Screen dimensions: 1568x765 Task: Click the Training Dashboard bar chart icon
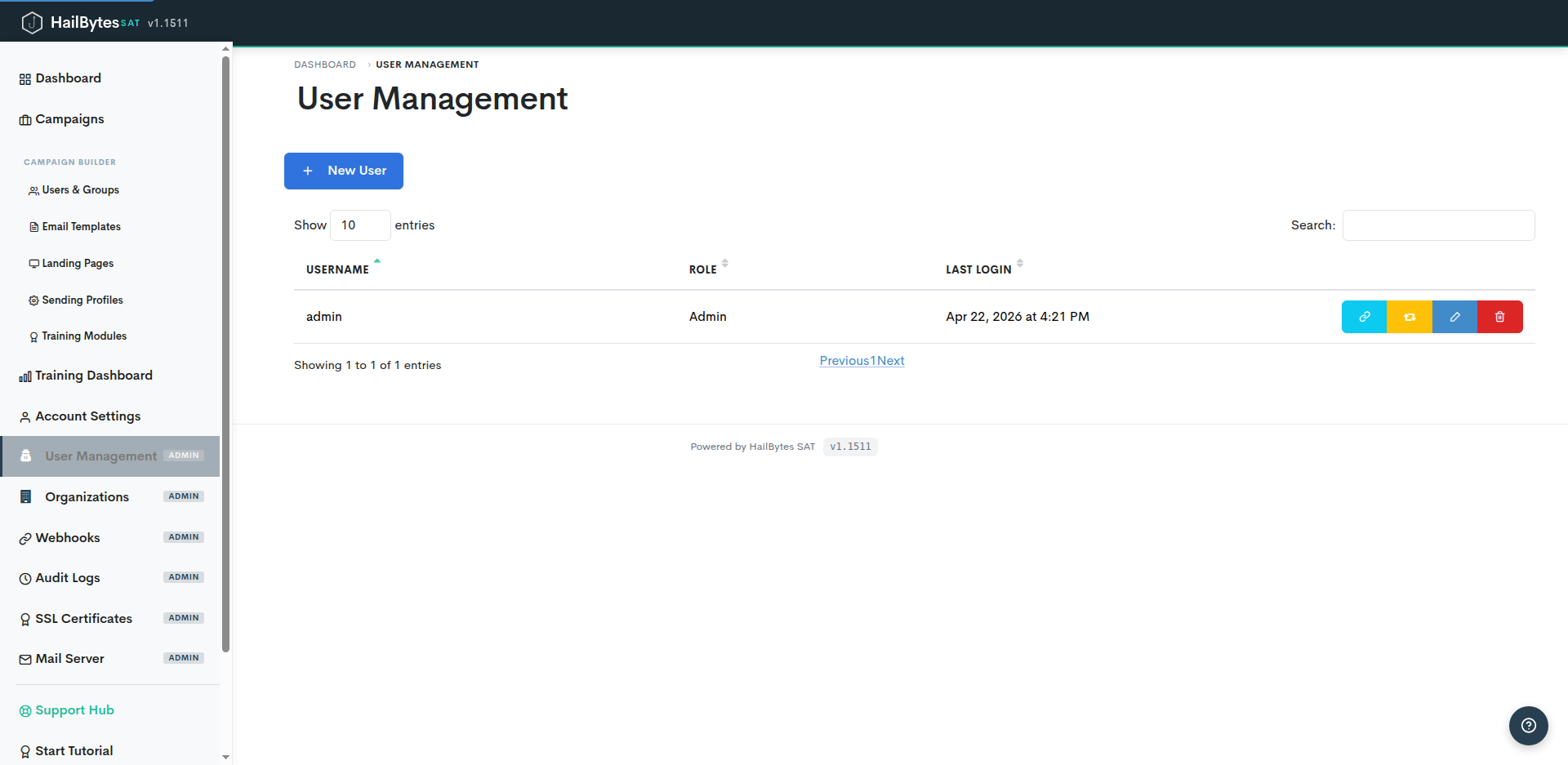click(x=25, y=376)
